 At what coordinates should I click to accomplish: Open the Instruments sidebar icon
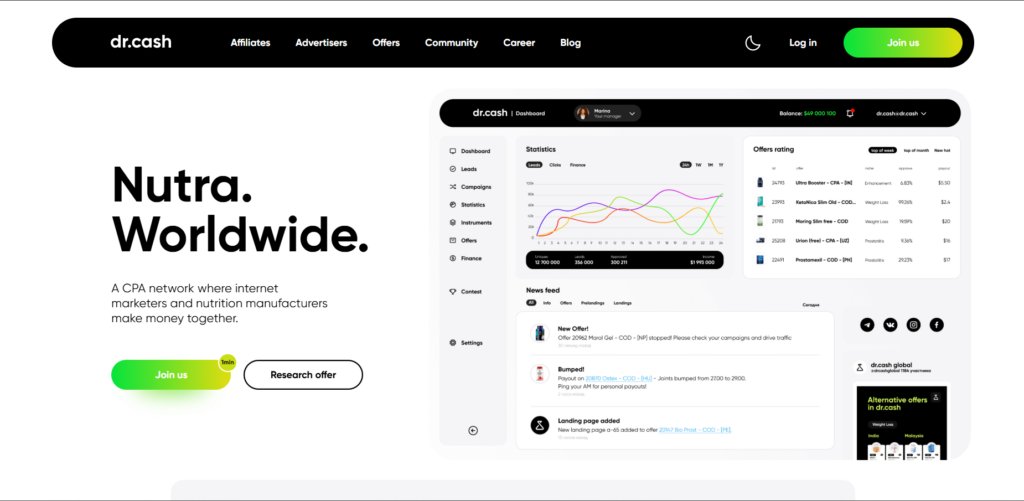(453, 223)
